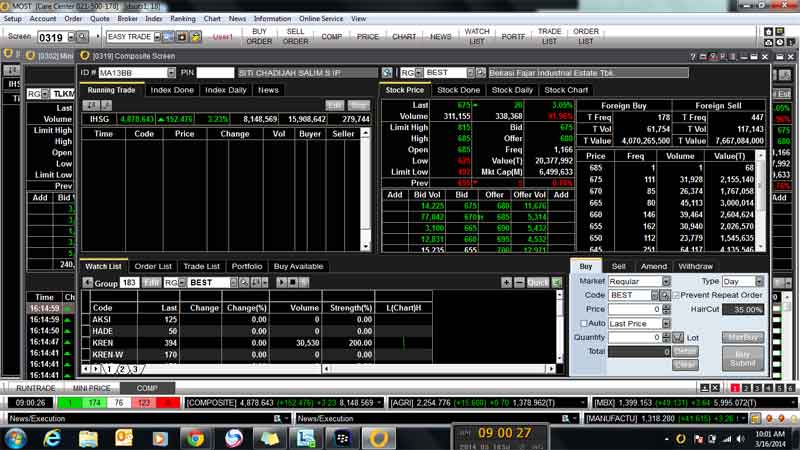Tick the Auto checkbox in Buy panel
This screenshot has height=450, width=800.
(x=583, y=324)
